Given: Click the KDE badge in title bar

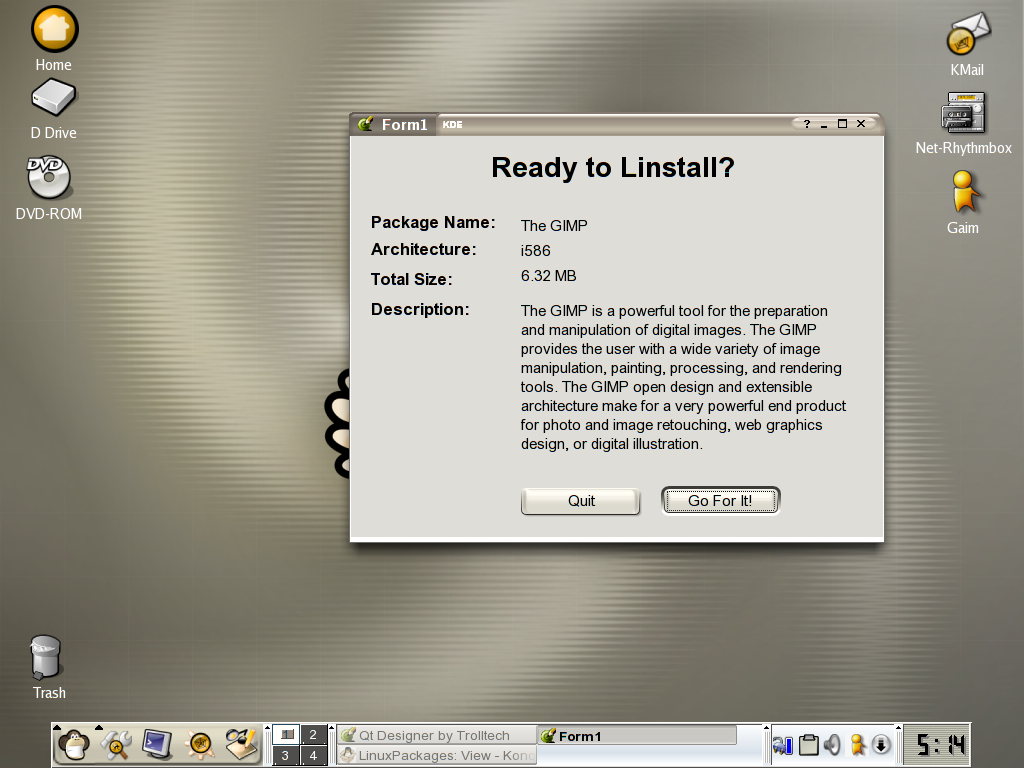Looking at the screenshot, I should 452,124.
